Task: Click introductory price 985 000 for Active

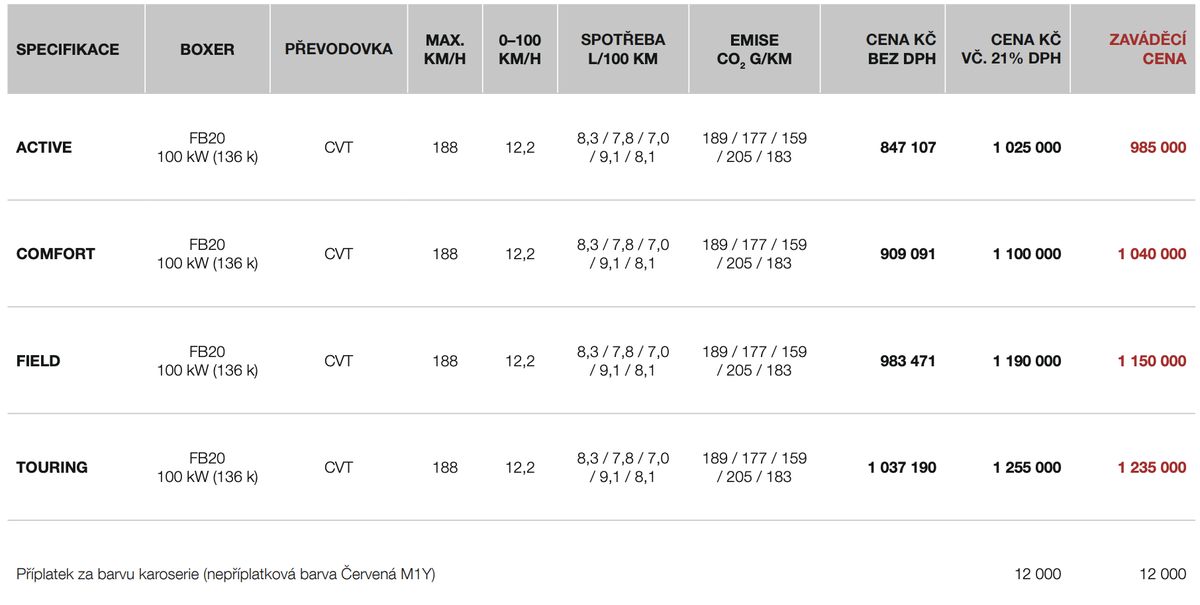Action: coord(1158,147)
